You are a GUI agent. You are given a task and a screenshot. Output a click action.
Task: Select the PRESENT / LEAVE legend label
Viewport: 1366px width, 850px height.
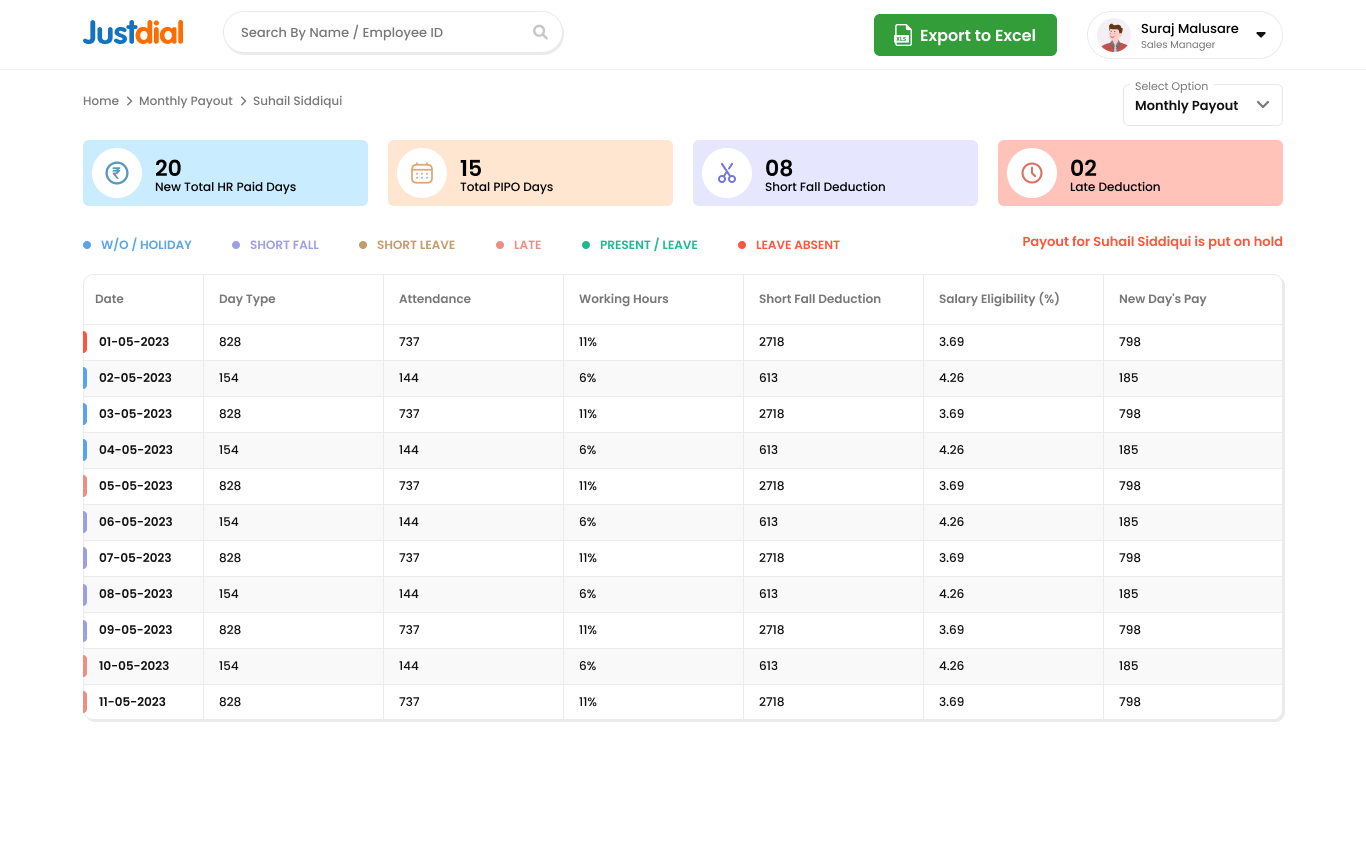[x=649, y=245]
